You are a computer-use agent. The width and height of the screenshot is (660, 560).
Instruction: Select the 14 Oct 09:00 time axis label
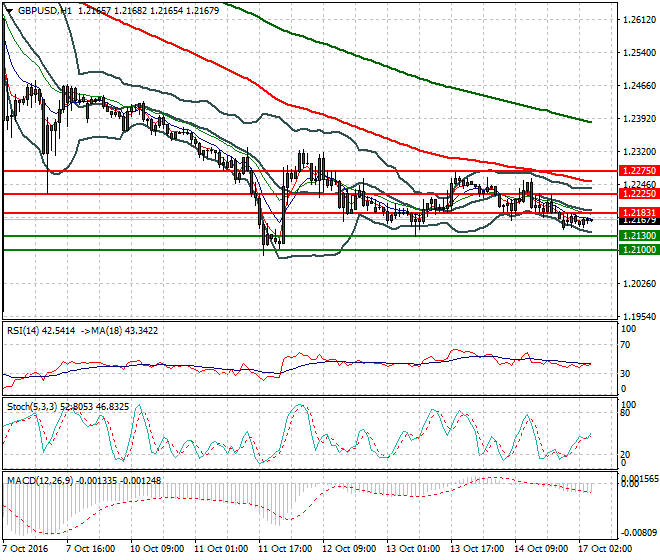[541, 549]
